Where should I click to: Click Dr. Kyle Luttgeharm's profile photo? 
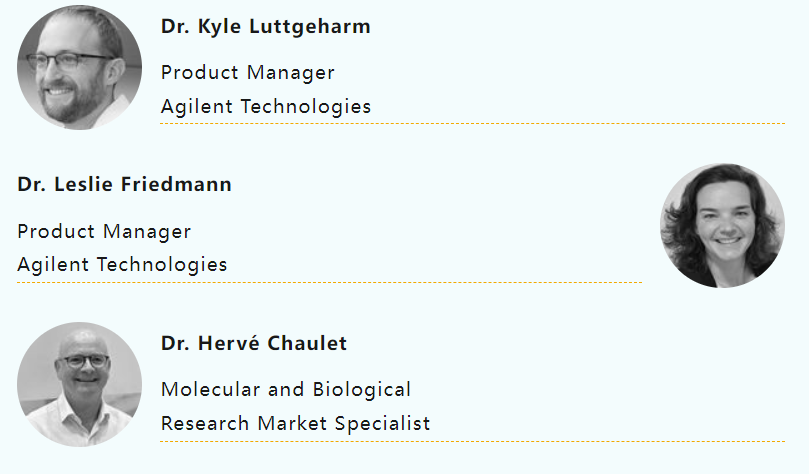[x=79, y=68]
